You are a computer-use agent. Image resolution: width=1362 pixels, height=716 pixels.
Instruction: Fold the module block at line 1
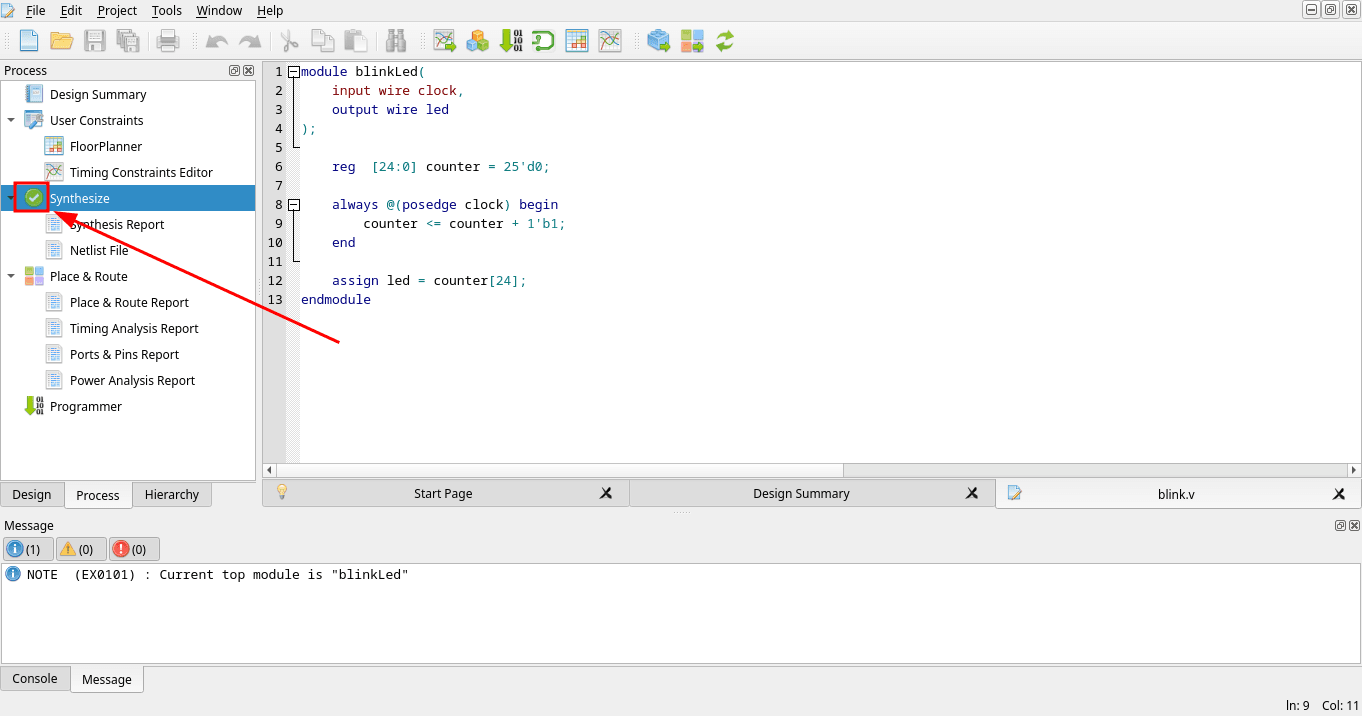293,72
